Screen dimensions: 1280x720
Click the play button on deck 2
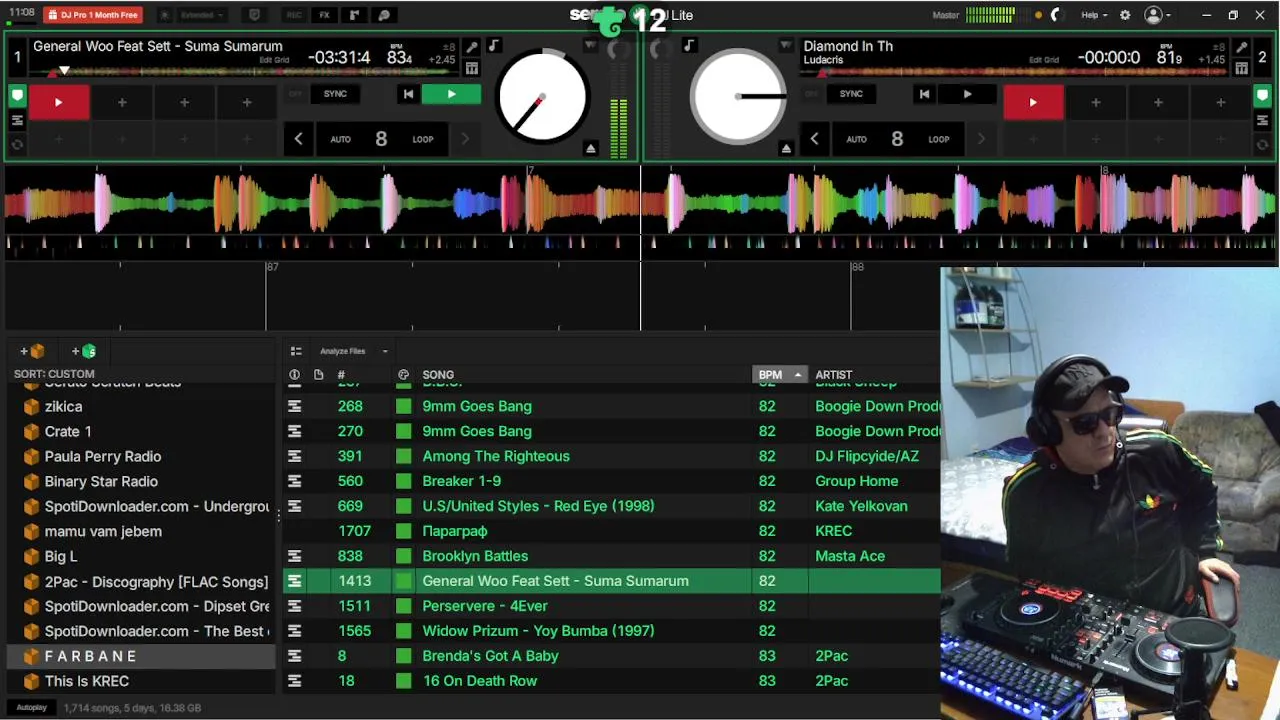tap(967, 94)
